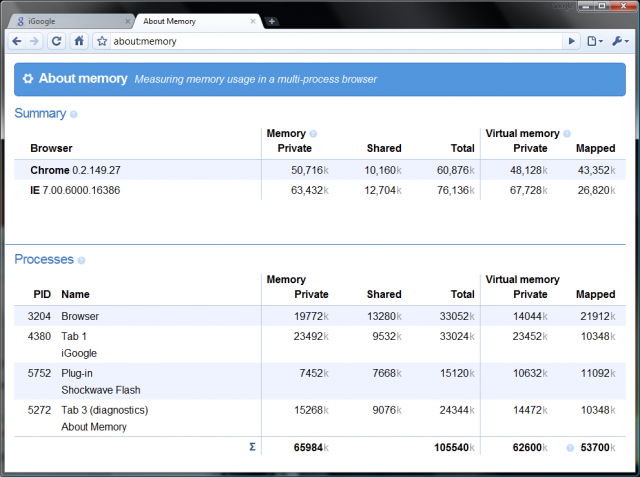Click Browser private memory 19772k
The height and width of the screenshot is (477, 640).
pyautogui.click(x=311, y=316)
